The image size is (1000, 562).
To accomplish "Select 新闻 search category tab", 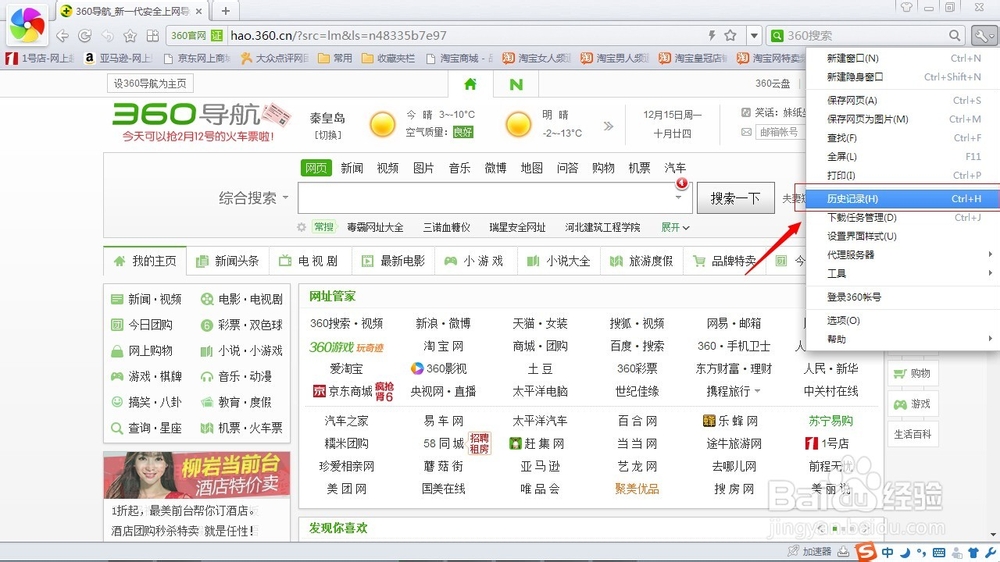I will point(351,168).
